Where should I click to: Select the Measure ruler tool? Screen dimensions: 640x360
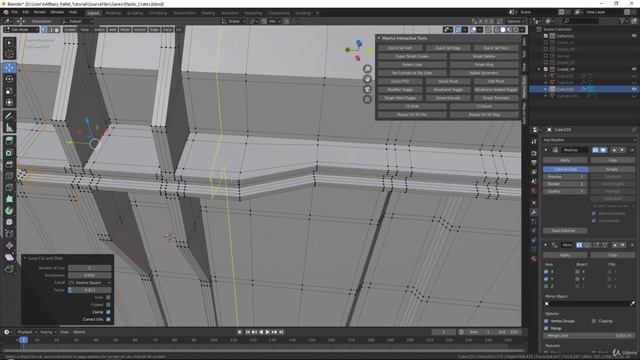[x=9, y=128]
